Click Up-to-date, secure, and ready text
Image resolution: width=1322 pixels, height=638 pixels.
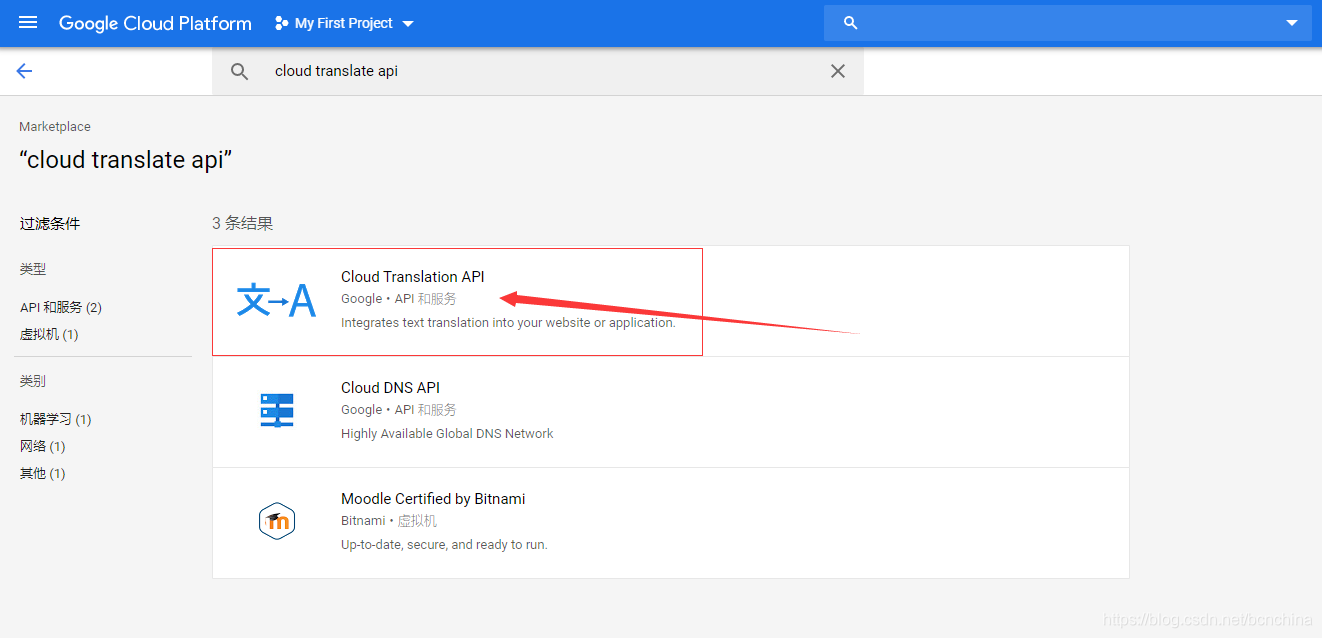point(444,545)
